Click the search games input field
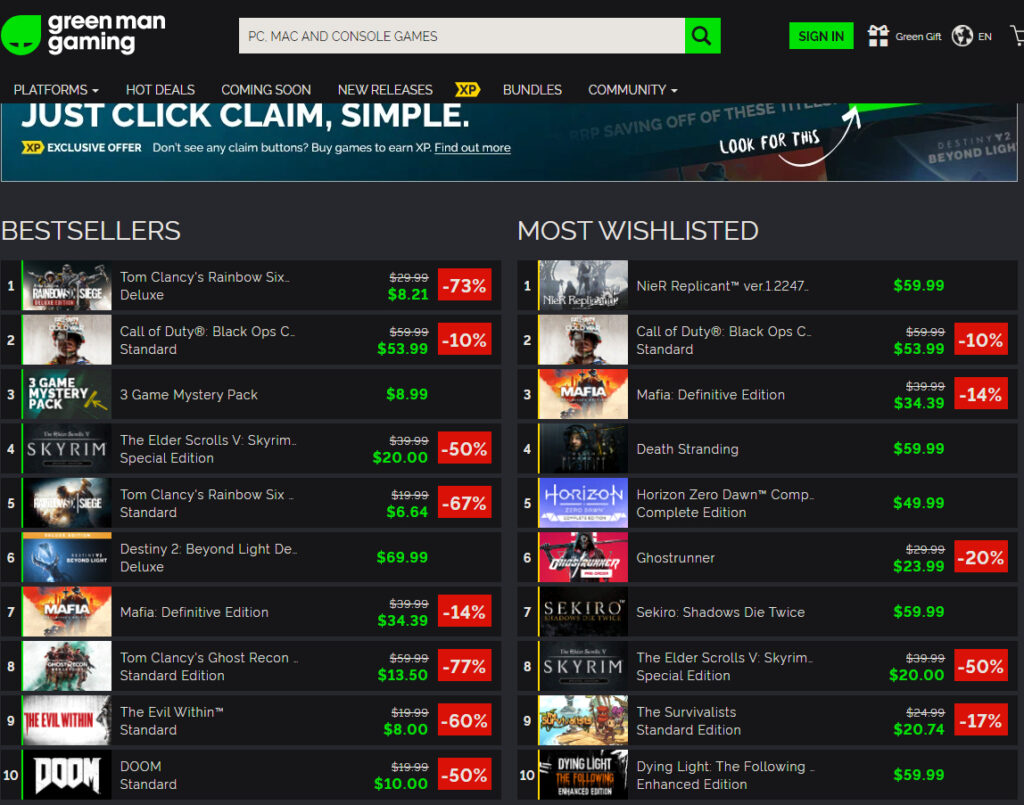 [x=461, y=36]
